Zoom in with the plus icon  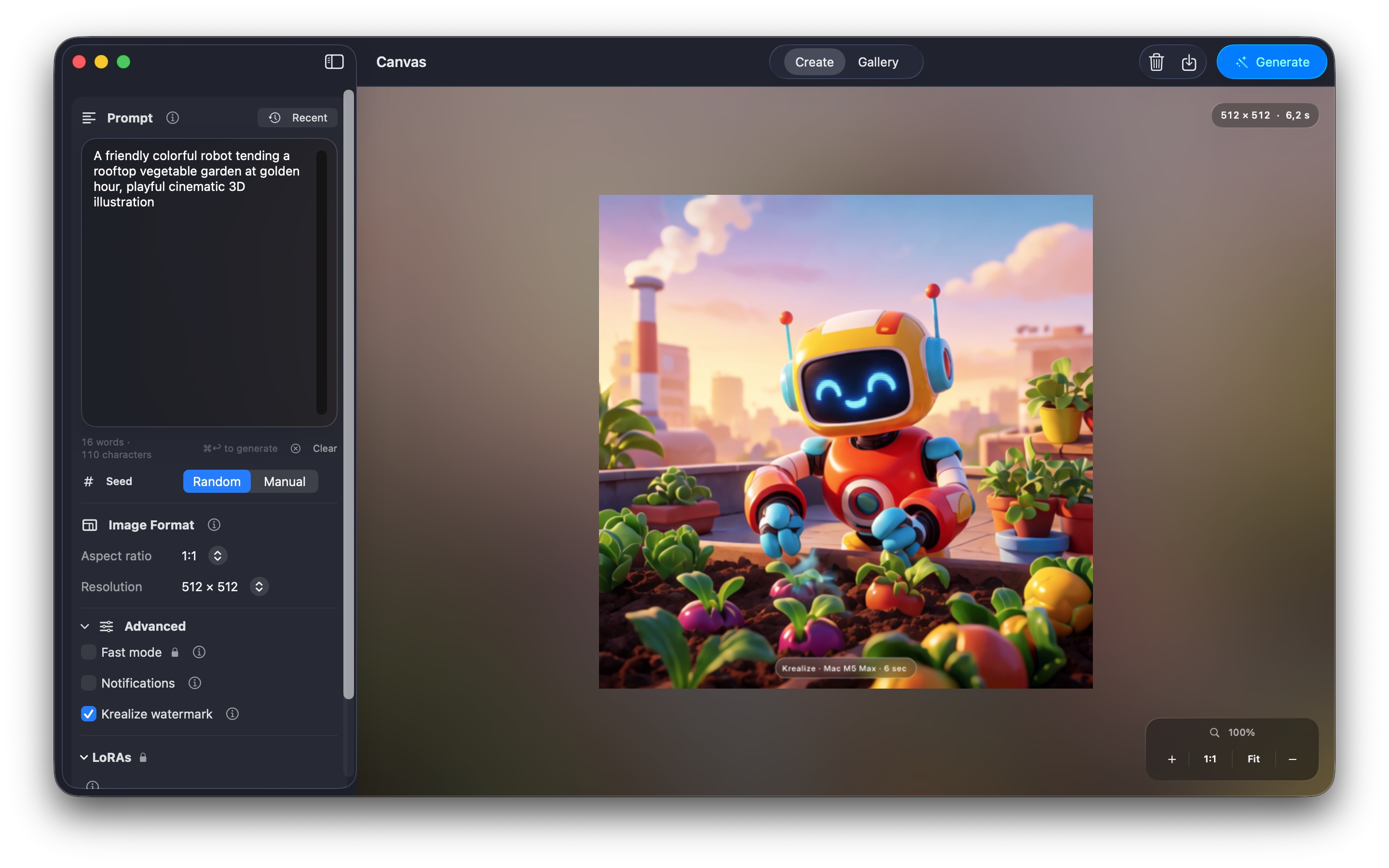[1172, 759]
